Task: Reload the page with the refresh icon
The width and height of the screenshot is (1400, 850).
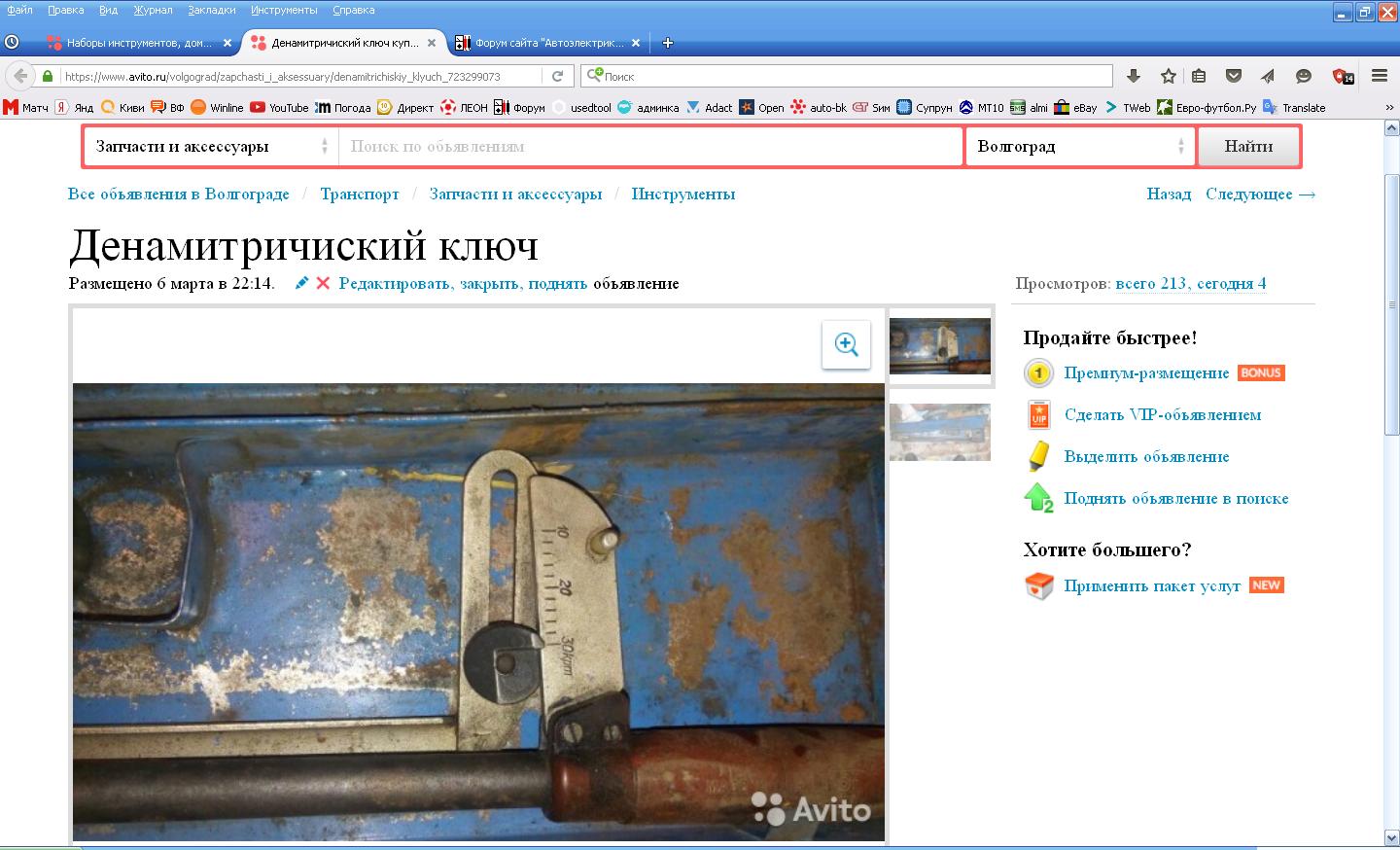Action: pyautogui.click(x=557, y=76)
